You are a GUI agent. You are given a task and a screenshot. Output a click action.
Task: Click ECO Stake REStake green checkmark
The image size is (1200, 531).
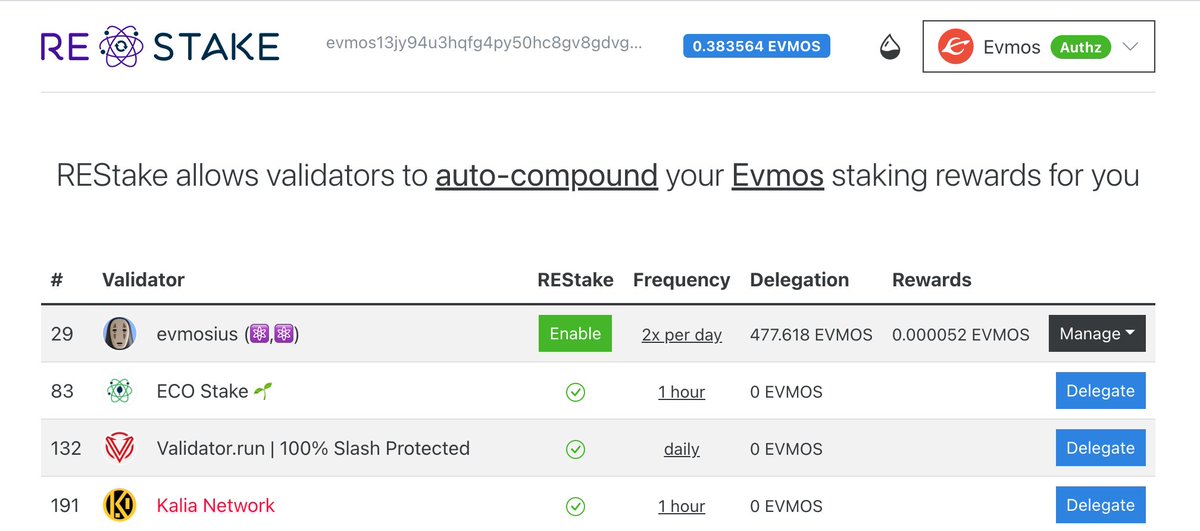(575, 392)
